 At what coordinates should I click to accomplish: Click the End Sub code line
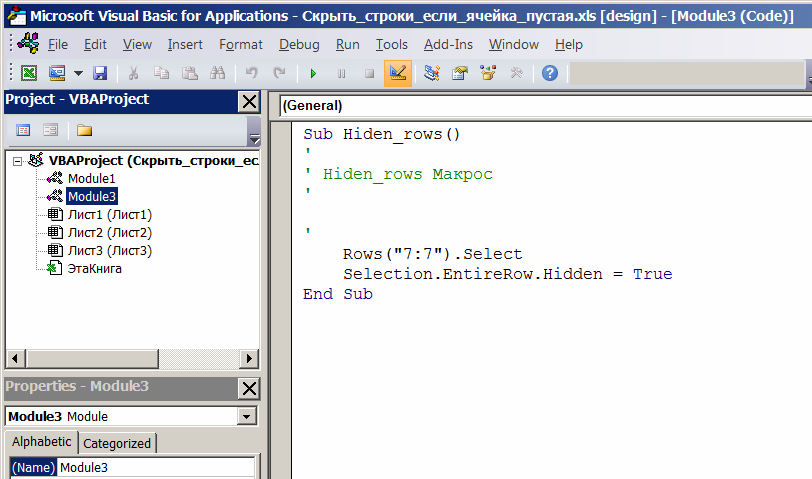click(338, 294)
